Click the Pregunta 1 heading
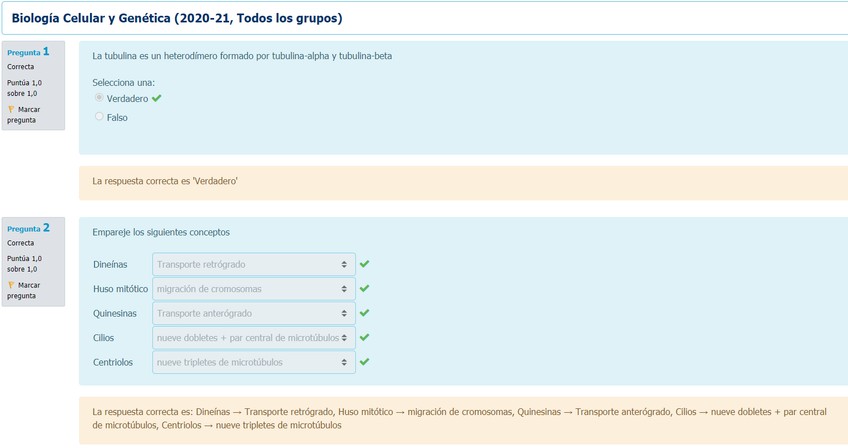Viewport: 848px width, 448px height. [28, 52]
